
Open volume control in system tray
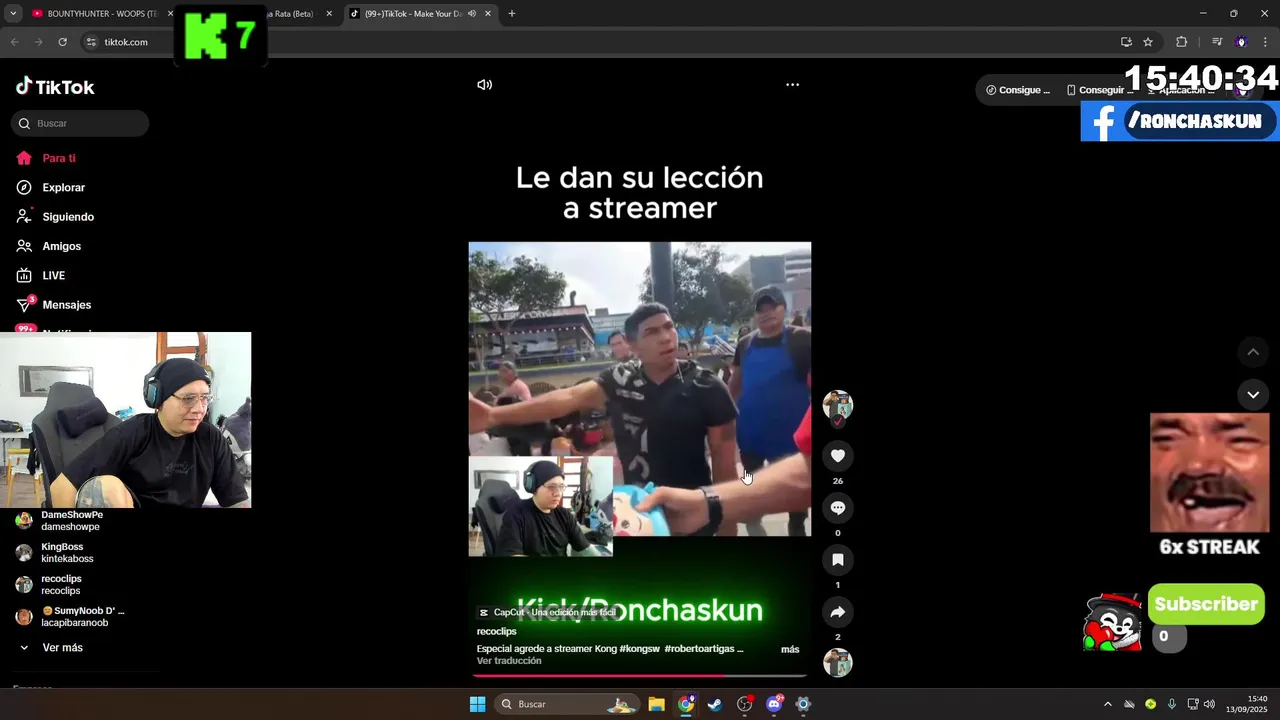click(x=1209, y=704)
